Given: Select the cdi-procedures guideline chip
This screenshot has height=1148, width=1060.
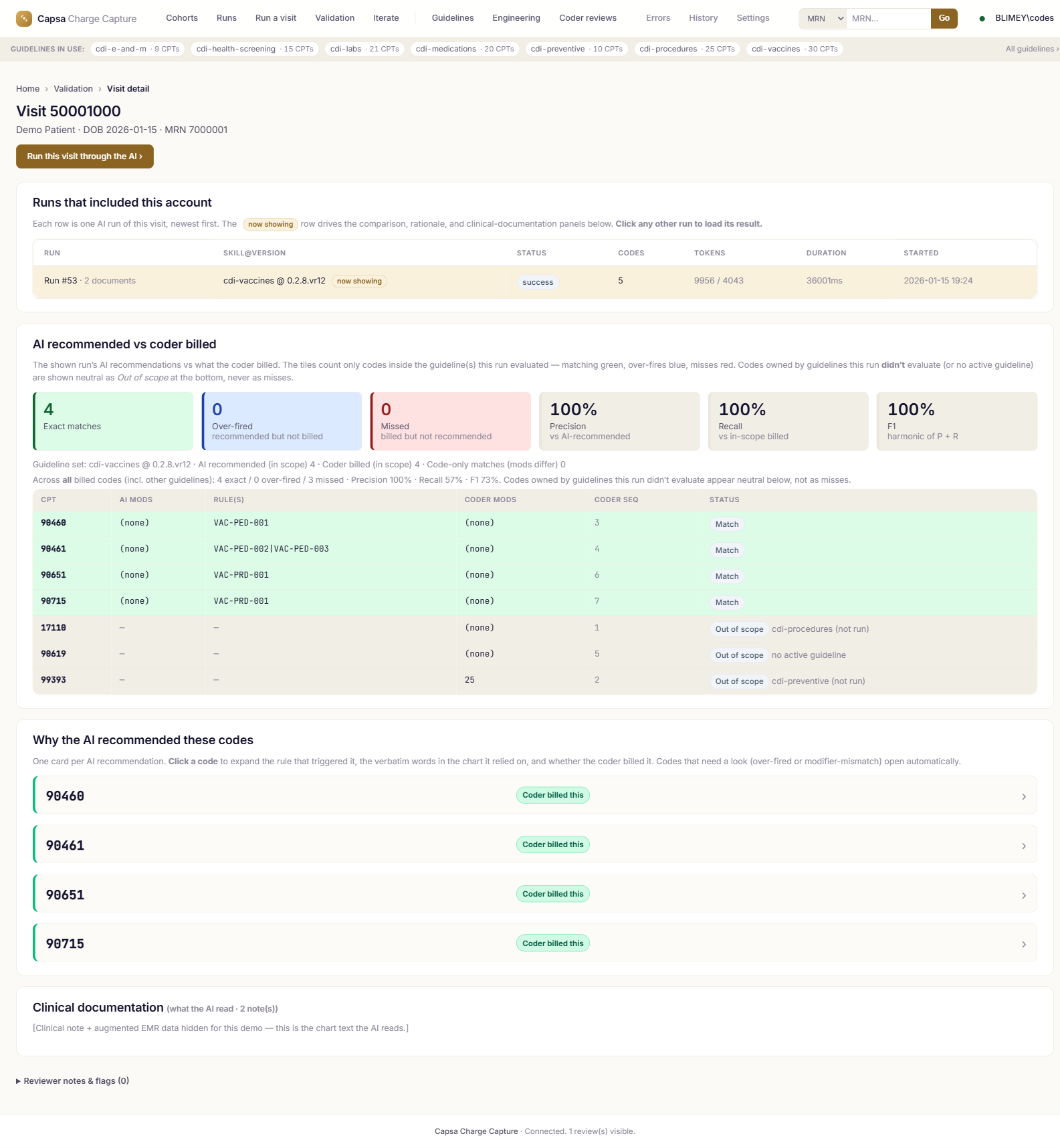Looking at the screenshot, I should (687, 49).
